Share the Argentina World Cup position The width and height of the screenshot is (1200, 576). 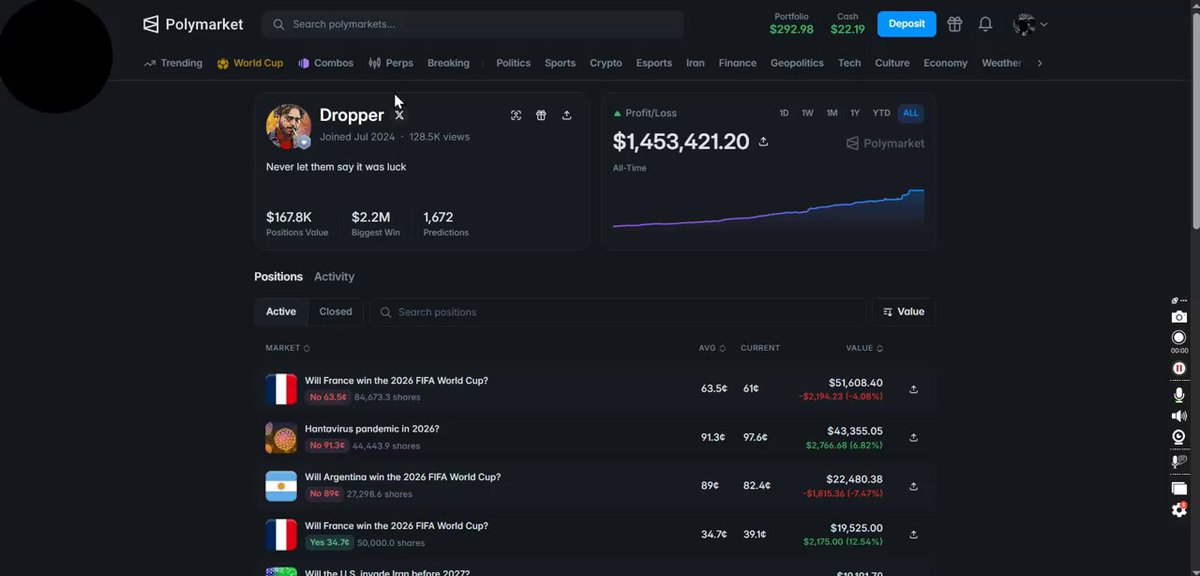[x=914, y=487]
